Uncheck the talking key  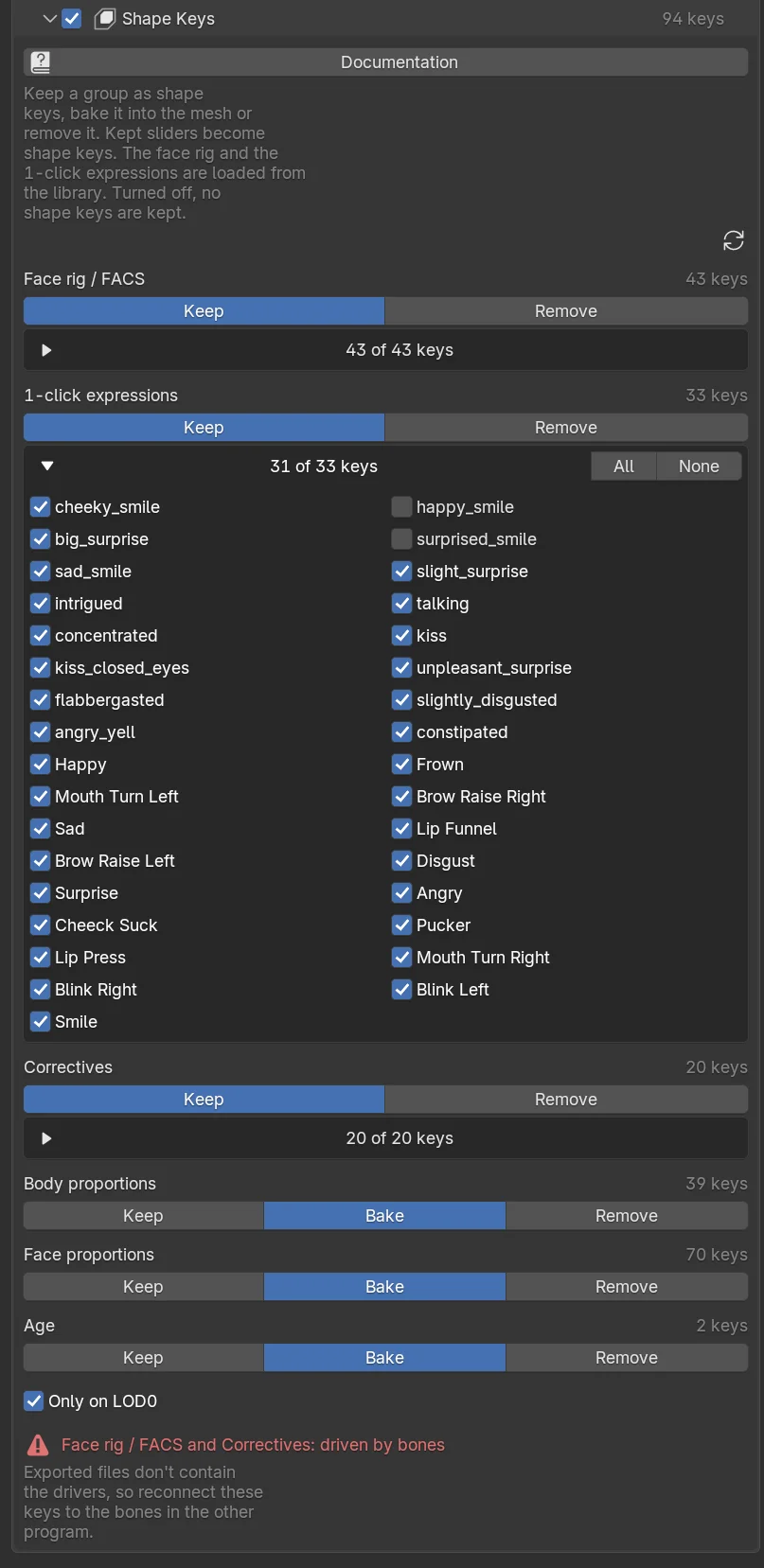(x=401, y=604)
